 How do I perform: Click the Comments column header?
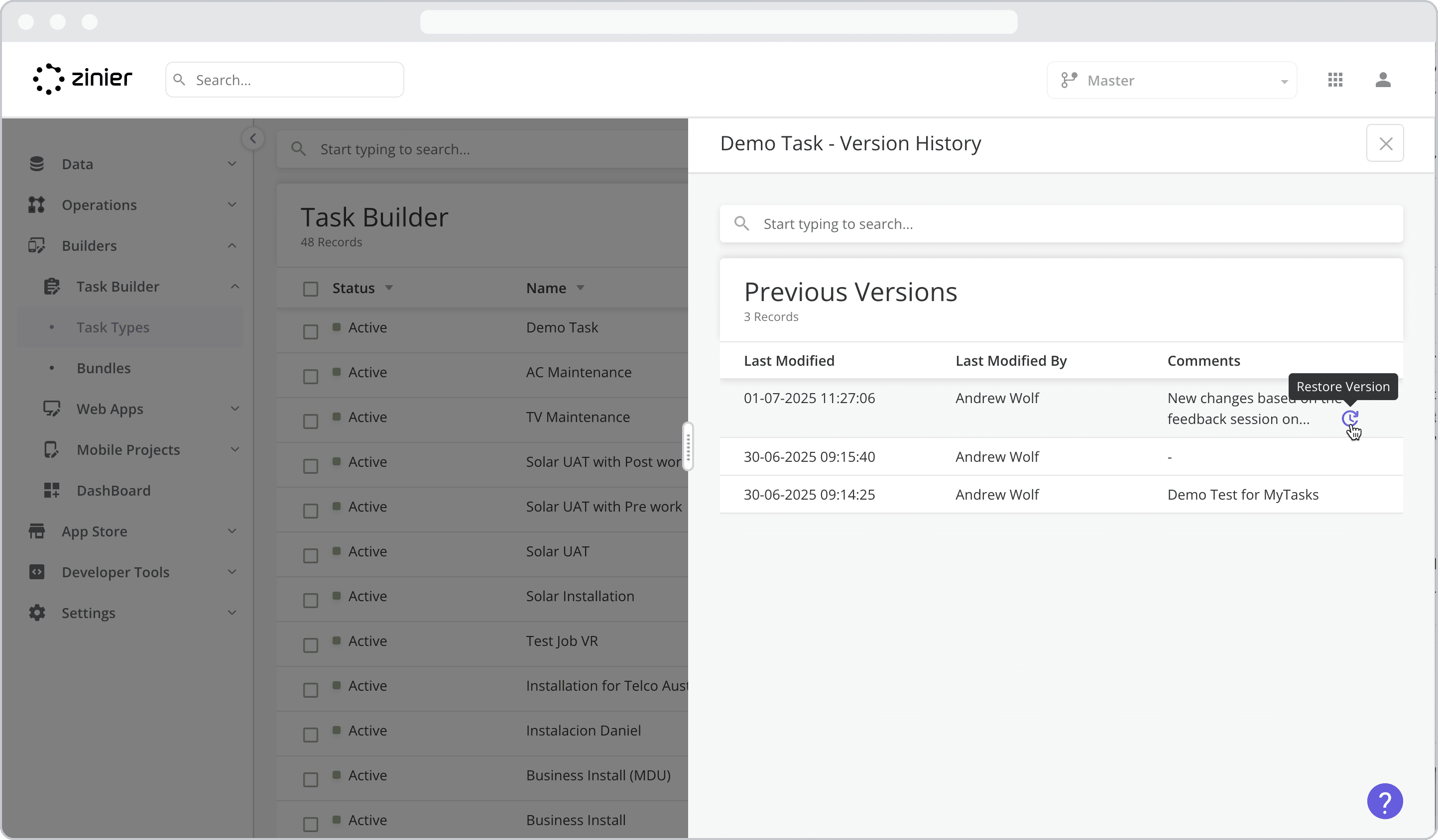click(x=1203, y=360)
